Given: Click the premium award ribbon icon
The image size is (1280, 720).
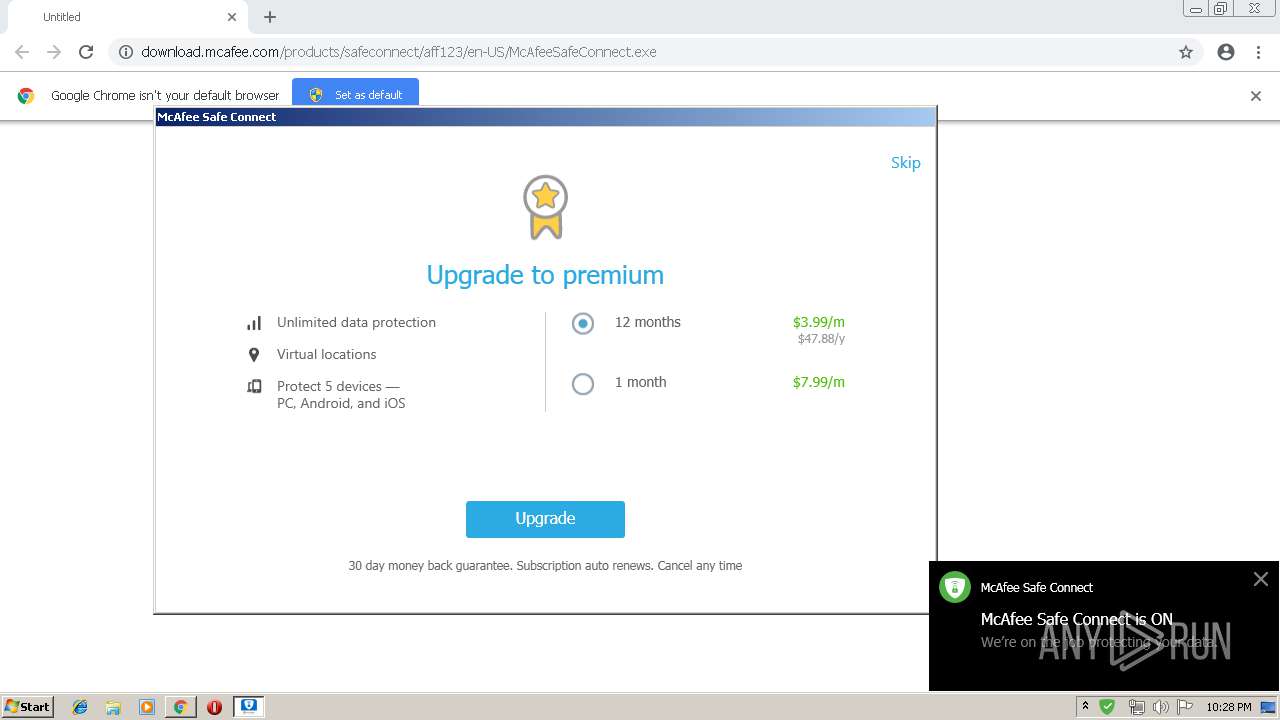Looking at the screenshot, I should pyautogui.click(x=545, y=207).
